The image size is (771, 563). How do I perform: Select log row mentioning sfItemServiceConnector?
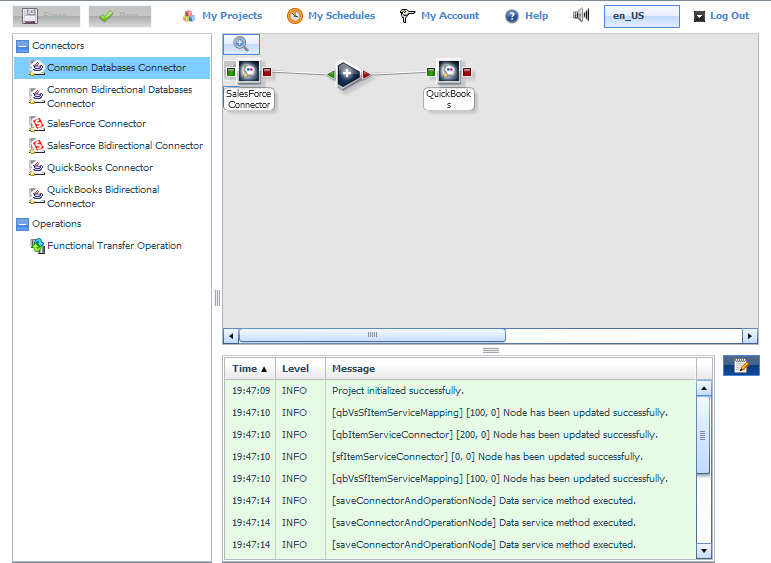(x=460, y=457)
